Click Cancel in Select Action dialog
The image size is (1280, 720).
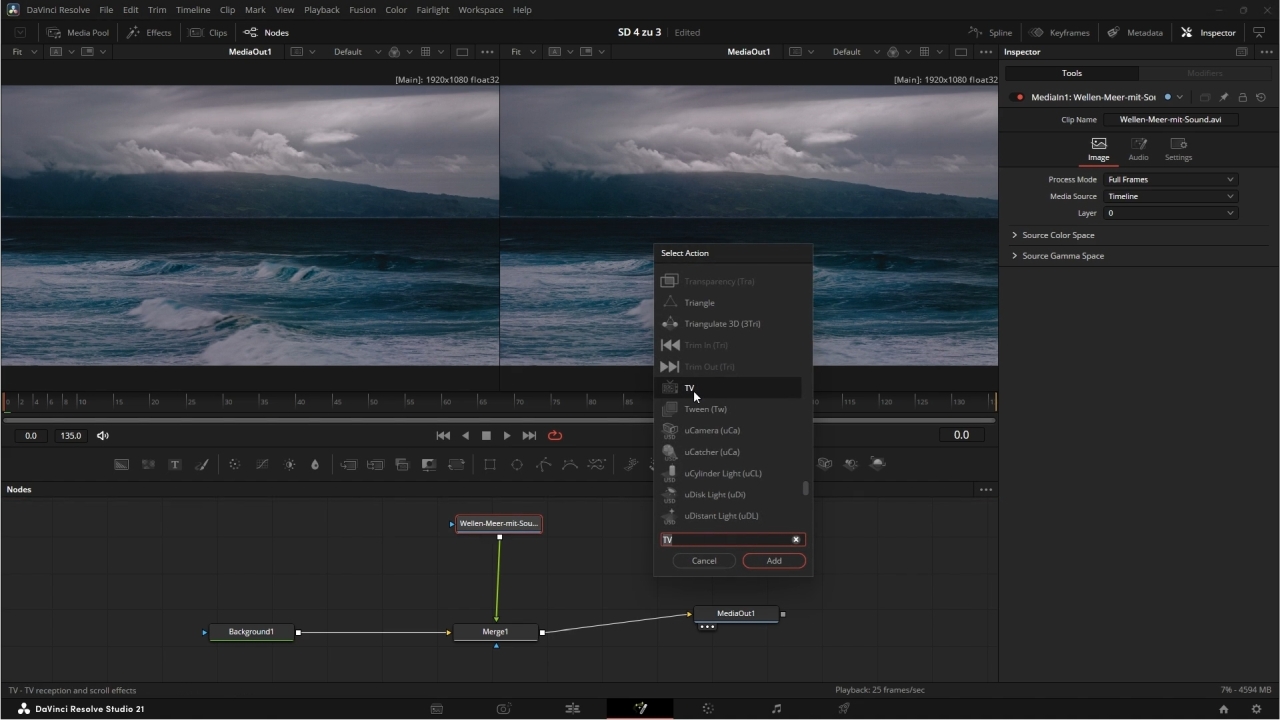704,561
